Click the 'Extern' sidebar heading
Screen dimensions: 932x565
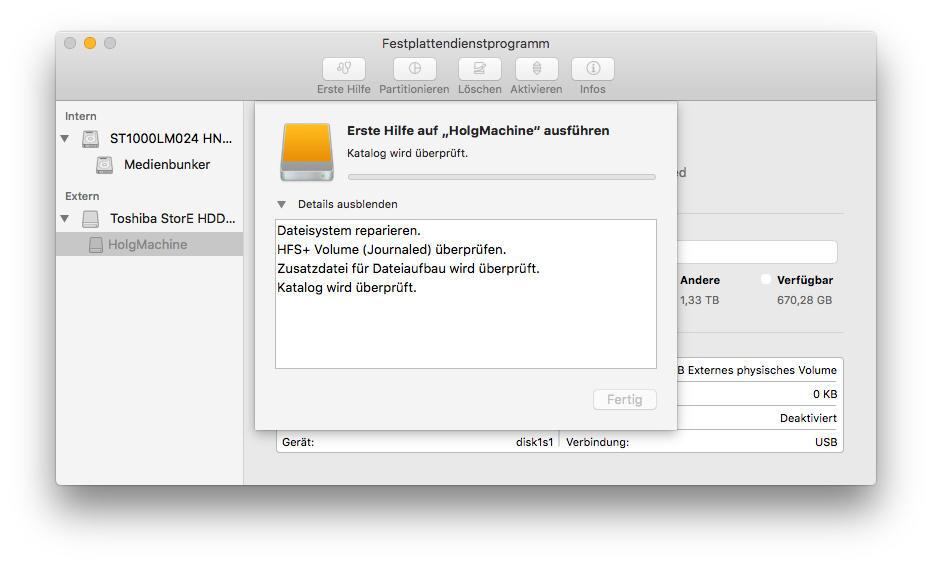[82, 196]
